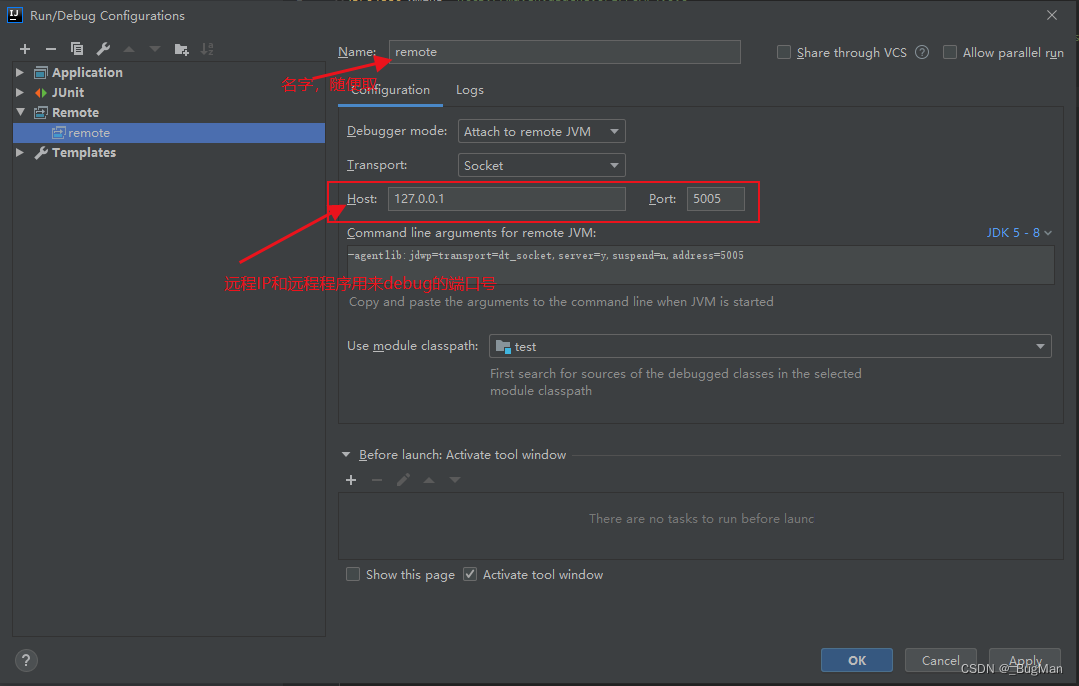The image size is (1079, 686).
Task: Expand the Application tree node
Action: click(20, 72)
